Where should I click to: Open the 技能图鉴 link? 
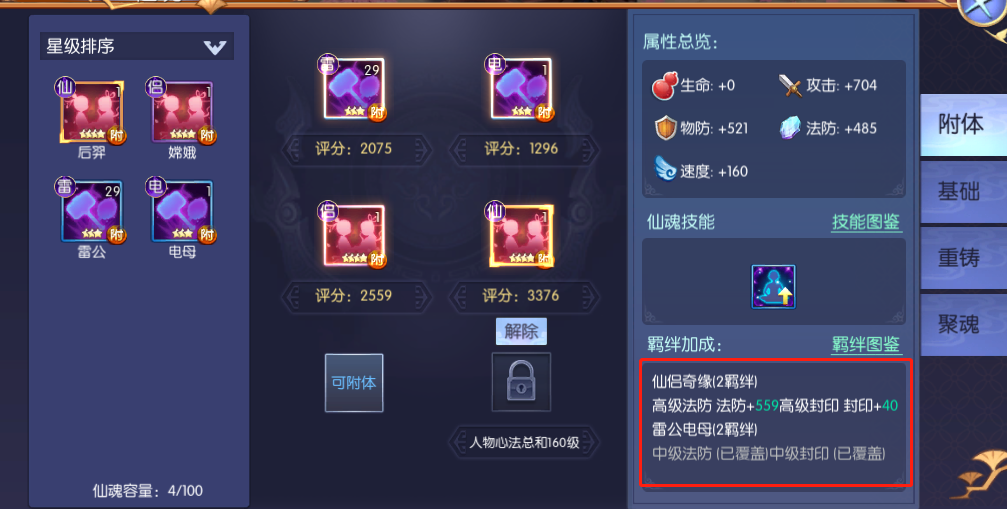tap(866, 222)
